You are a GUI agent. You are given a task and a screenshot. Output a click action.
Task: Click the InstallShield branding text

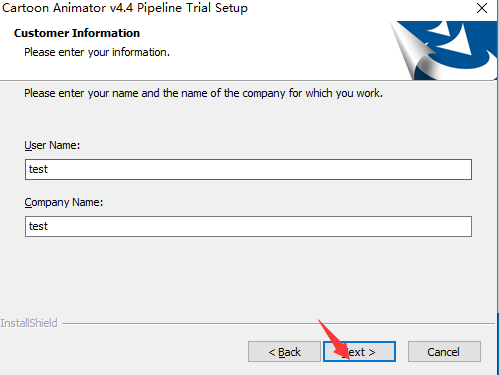tap(29, 323)
